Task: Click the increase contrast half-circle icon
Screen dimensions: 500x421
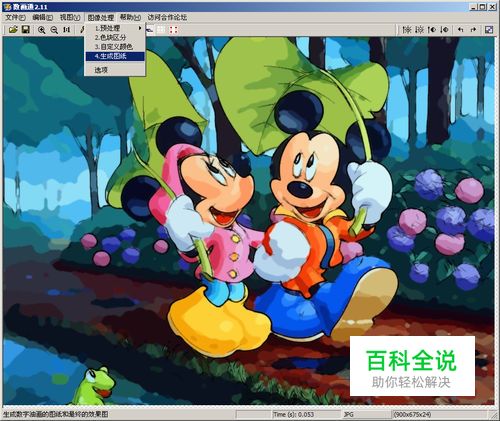Action: point(432,30)
